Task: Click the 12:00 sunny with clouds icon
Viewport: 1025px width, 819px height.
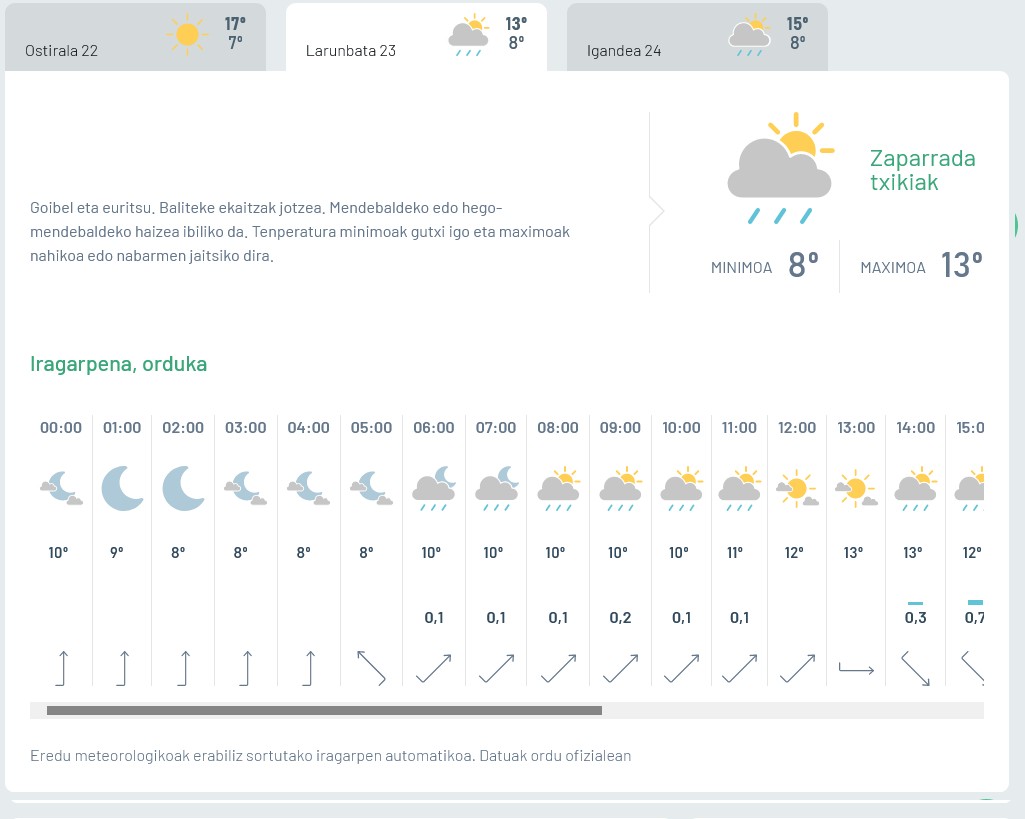Action: (797, 488)
